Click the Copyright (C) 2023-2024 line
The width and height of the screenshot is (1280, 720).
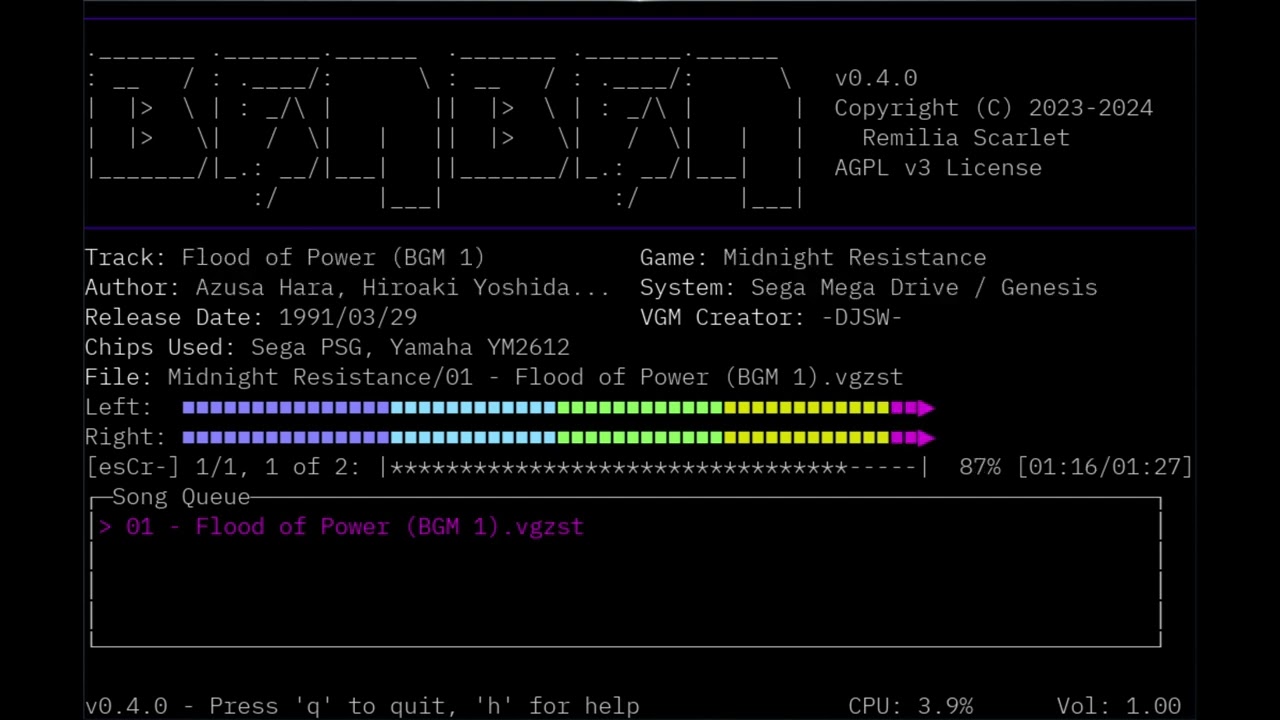pyautogui.click(x=994, y=108)
